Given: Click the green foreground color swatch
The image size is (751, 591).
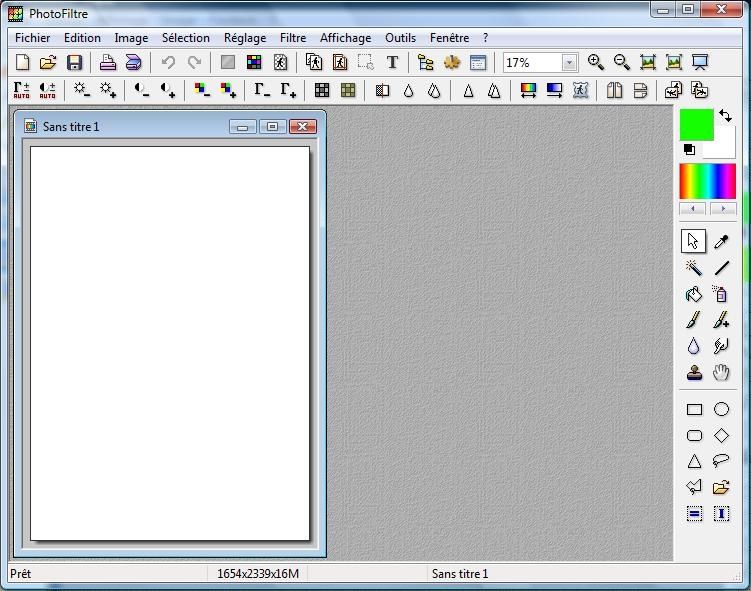Looking at the screenshot, I should [x=696, y=125].
